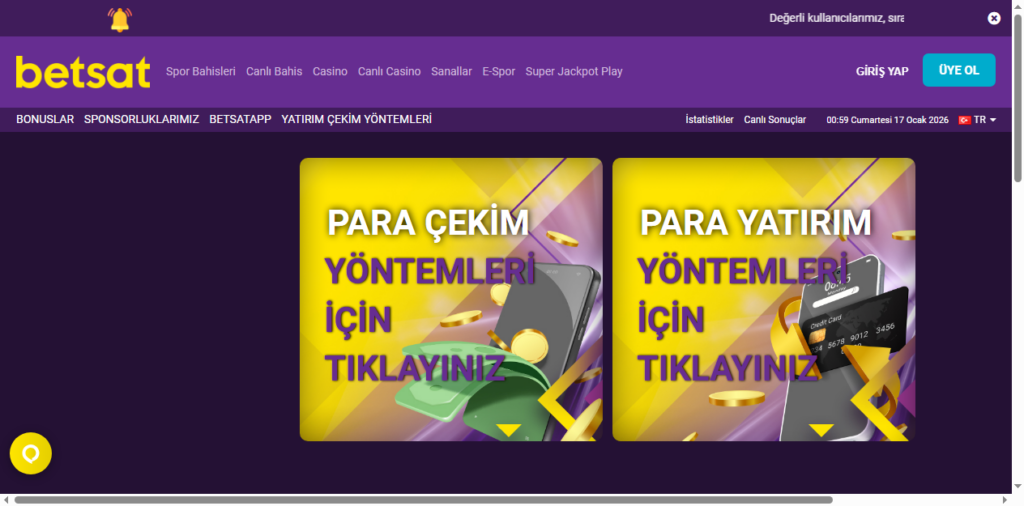Open Sanallar section
The height and width of the screenshot is (506, 1024).
tap(451, 72)
